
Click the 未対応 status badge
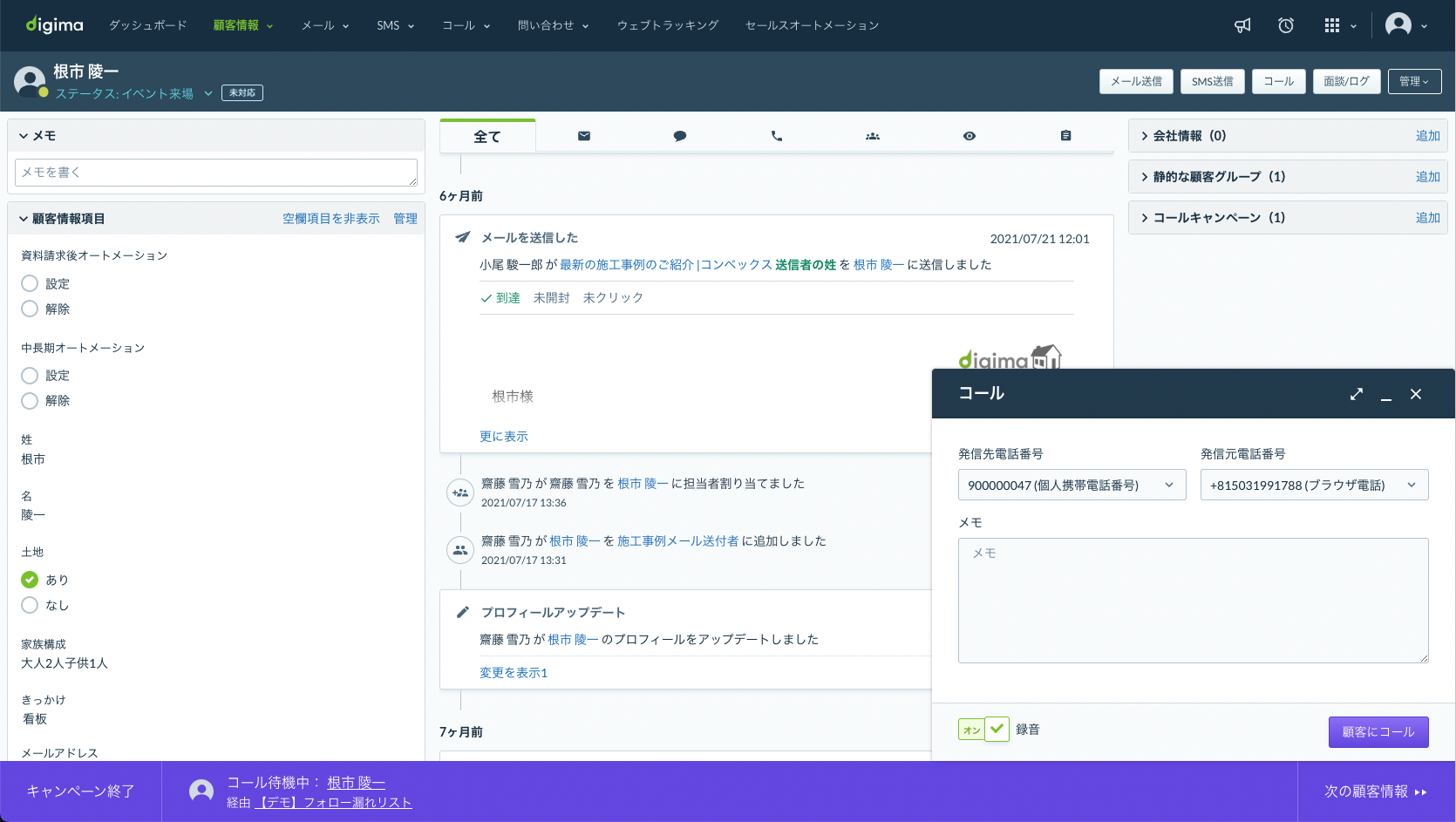[x=242, y=92]
